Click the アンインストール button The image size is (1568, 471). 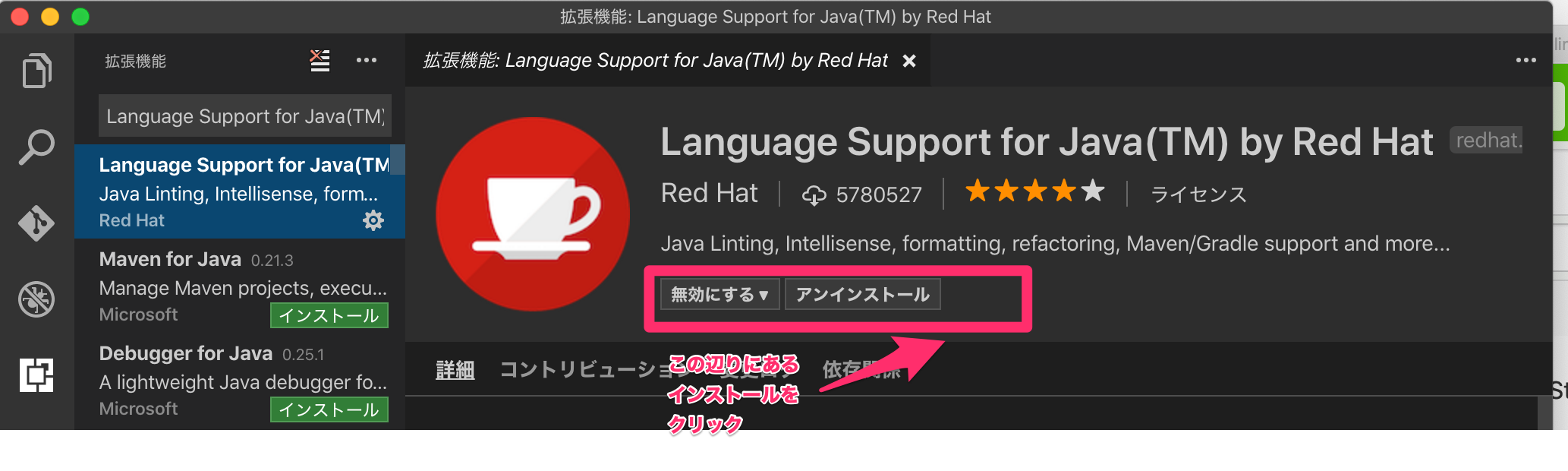(x=863, y=294)
